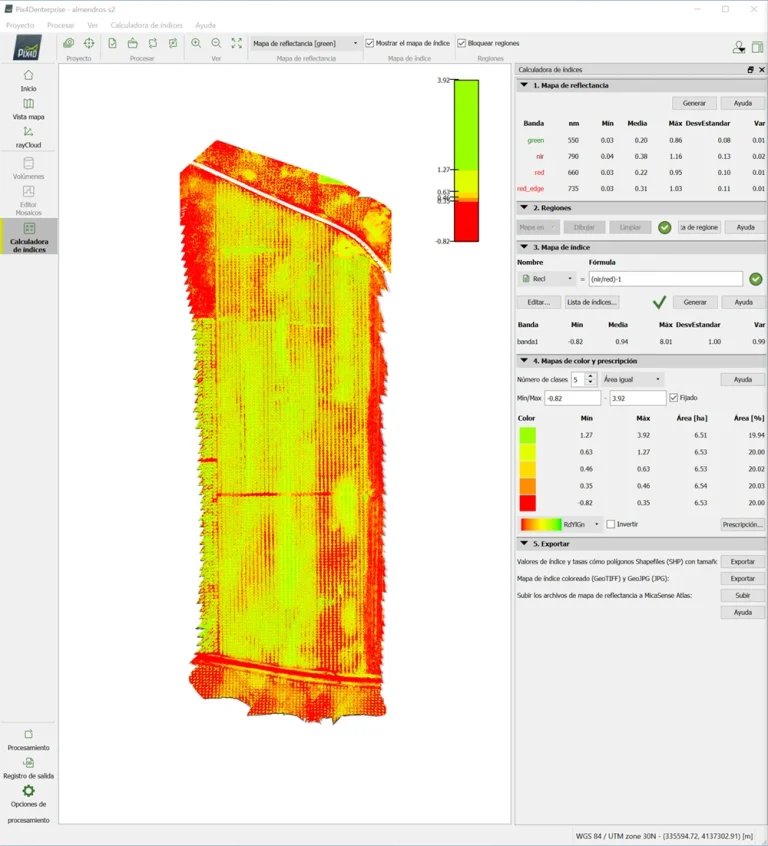Image resolution: width=768 pixels, height=846 pixels.
Task: Open the Editor Mosaicos view
Action: (x=29, y=201)
